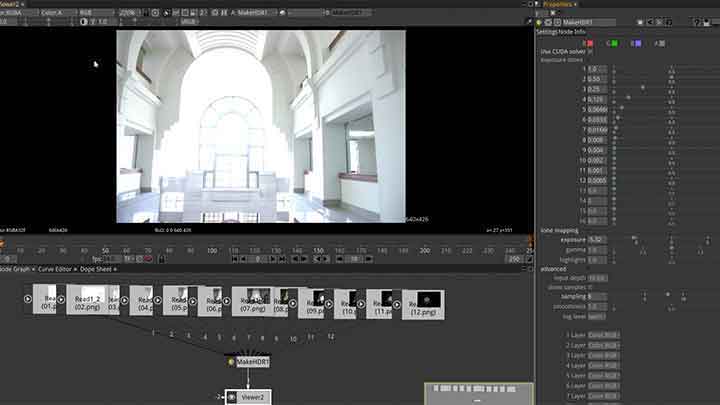Toggle the red channel checkbox
This screenshot has width=720, height=405.
pyautogui.click(x=590, y=43)
